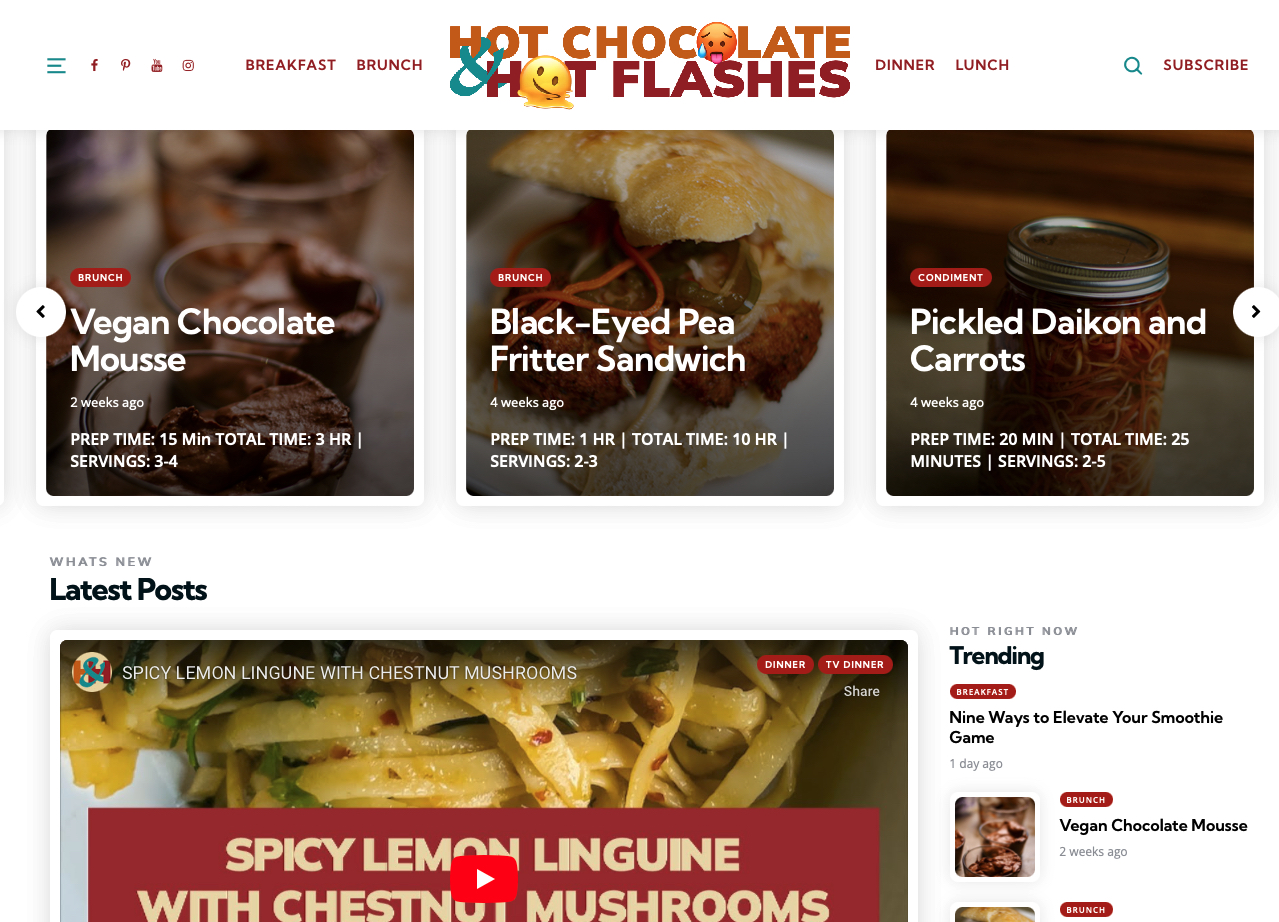
Task: Select the Condiment category tag
Action: coord(951,277)
